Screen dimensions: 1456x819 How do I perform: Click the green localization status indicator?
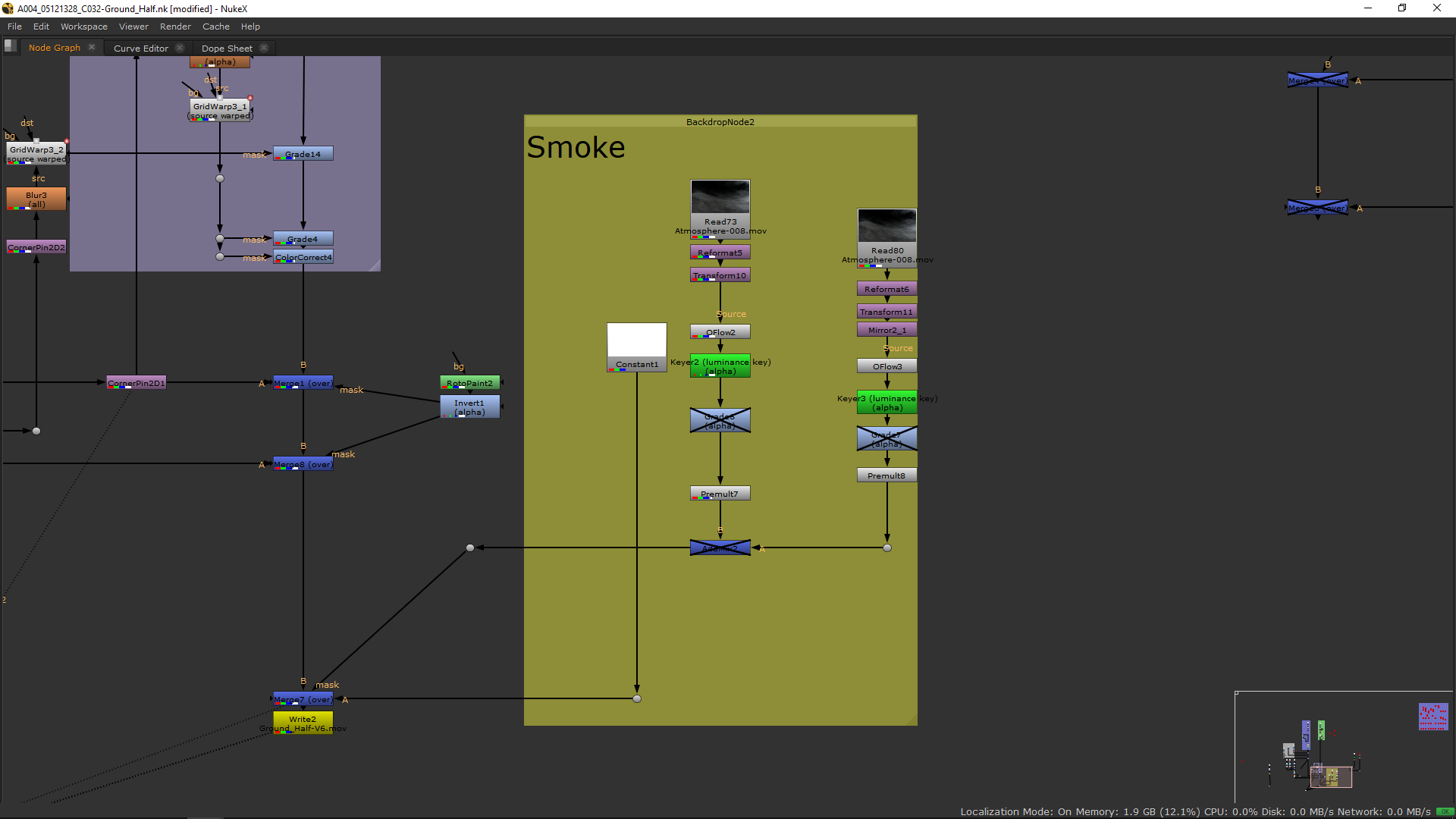(x=1444, y=811)
